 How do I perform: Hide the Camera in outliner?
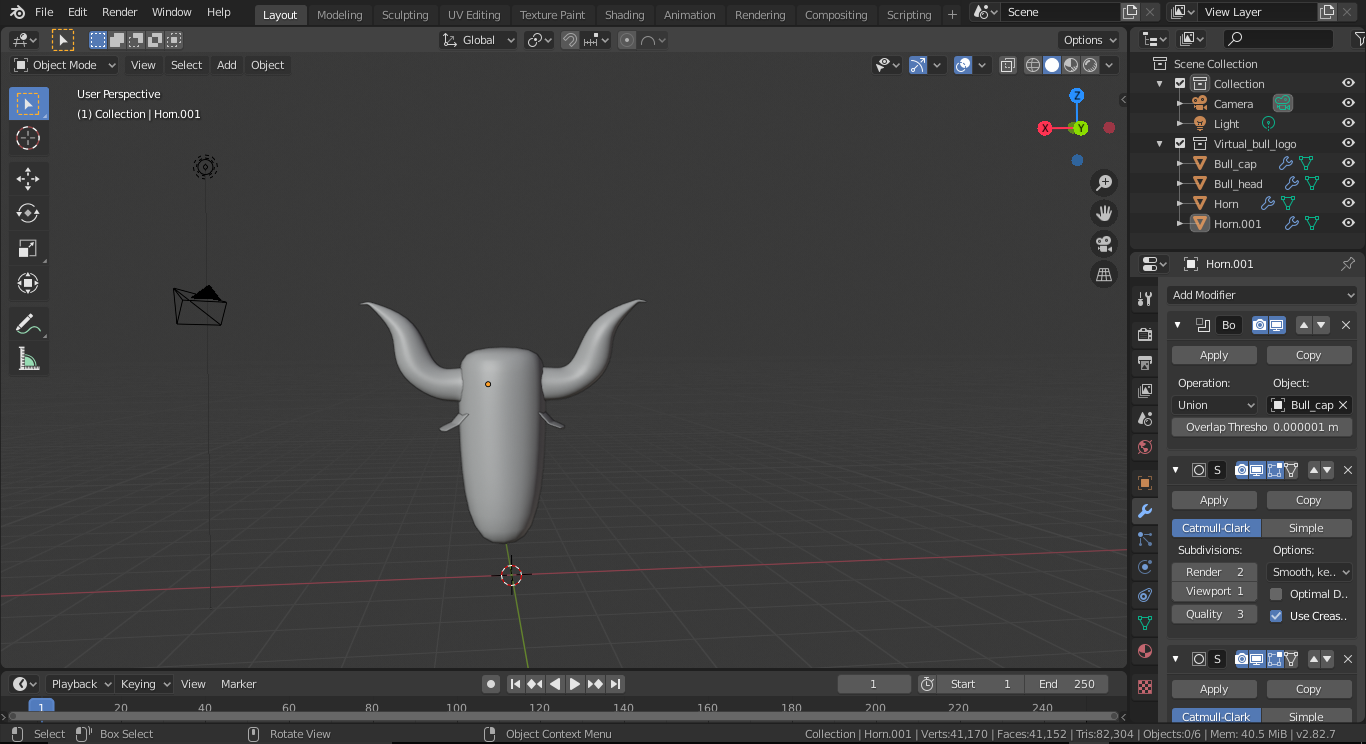tap(1348, 104)
